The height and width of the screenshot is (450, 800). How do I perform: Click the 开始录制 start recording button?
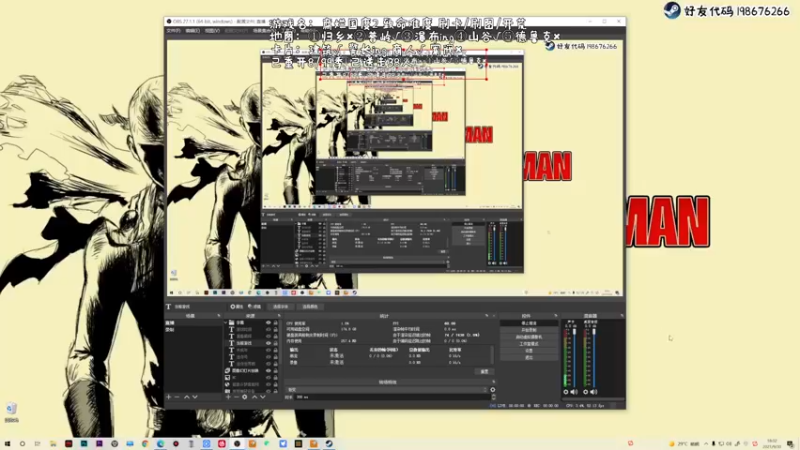529,330
